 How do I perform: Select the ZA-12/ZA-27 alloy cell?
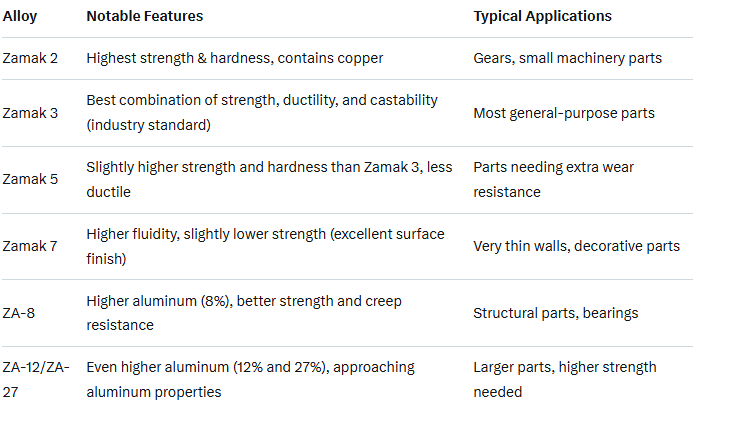pyautogui.click(x=36, y=379)
